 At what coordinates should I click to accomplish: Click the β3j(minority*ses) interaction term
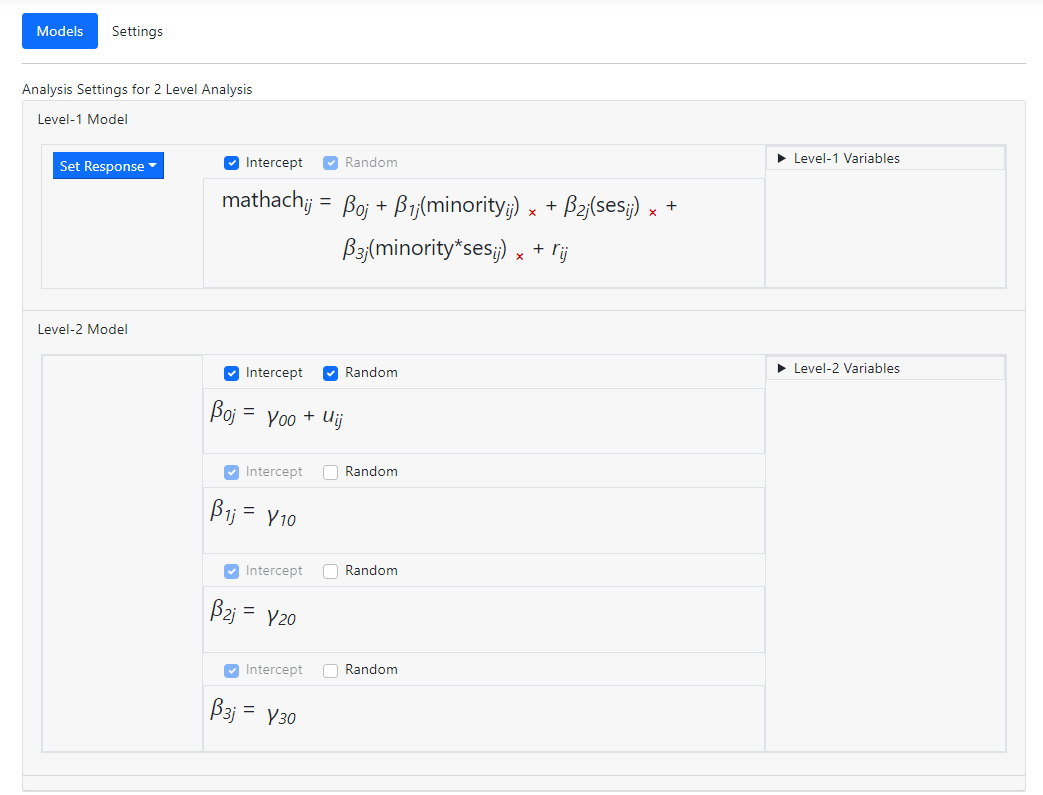pyautogui.click(x=424, y=249)
